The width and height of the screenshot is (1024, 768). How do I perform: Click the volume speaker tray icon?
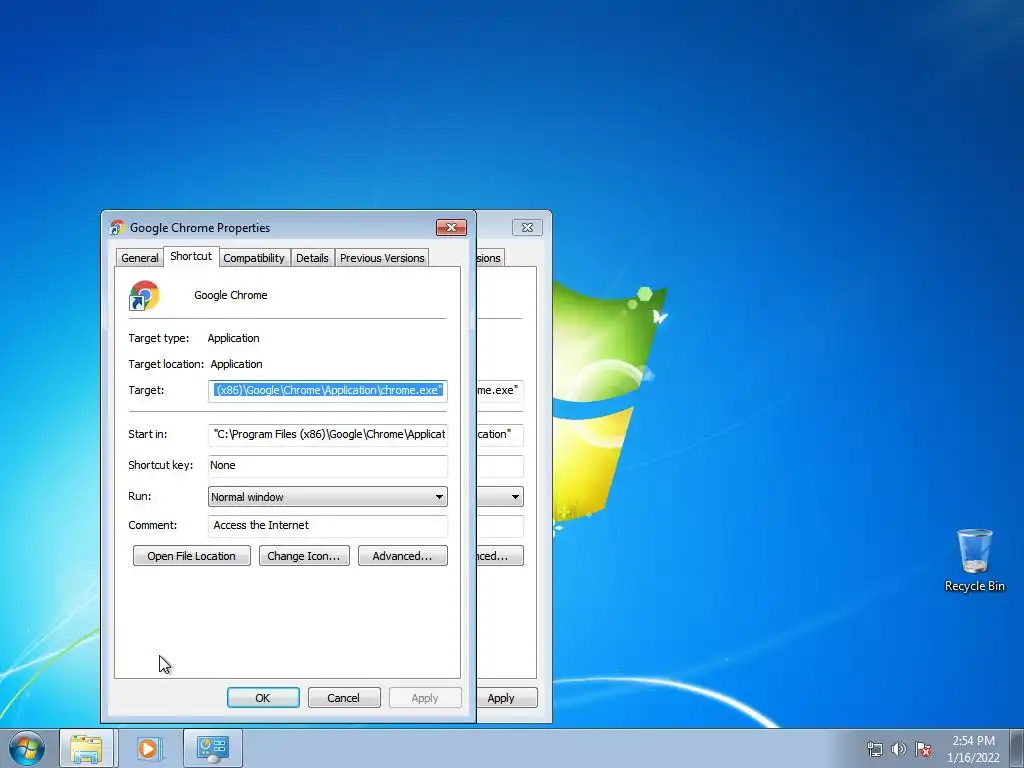pos(899,749)
